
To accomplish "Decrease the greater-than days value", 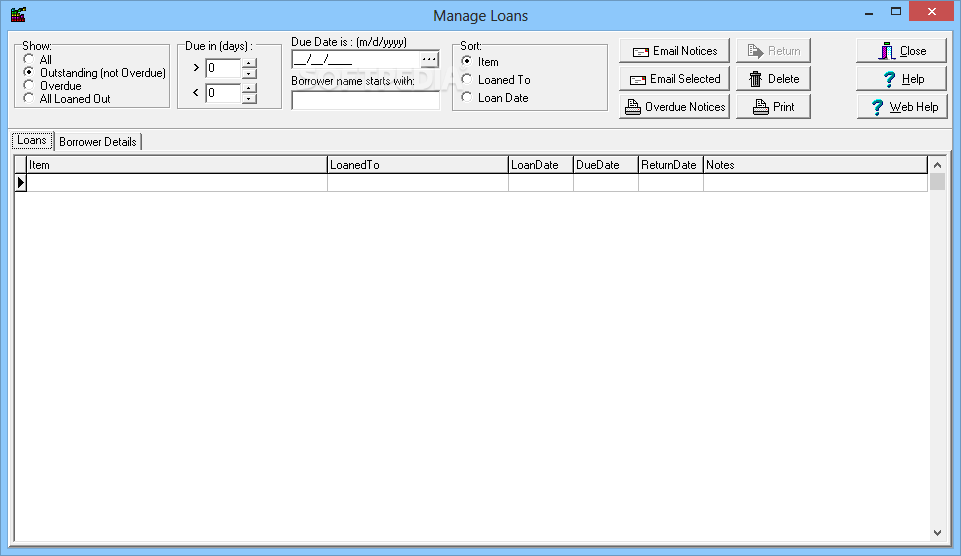I will pos(249,74).
